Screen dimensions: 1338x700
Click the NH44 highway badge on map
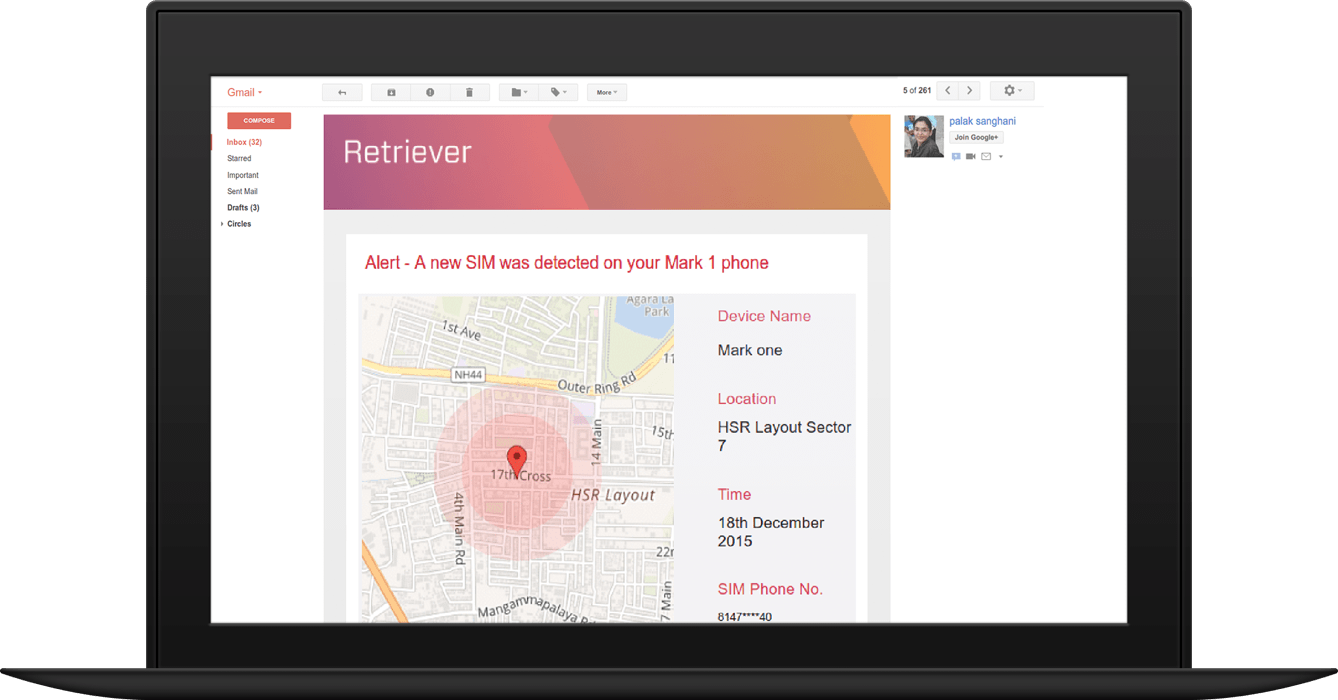pyautogui.click(x=467, y=375)
